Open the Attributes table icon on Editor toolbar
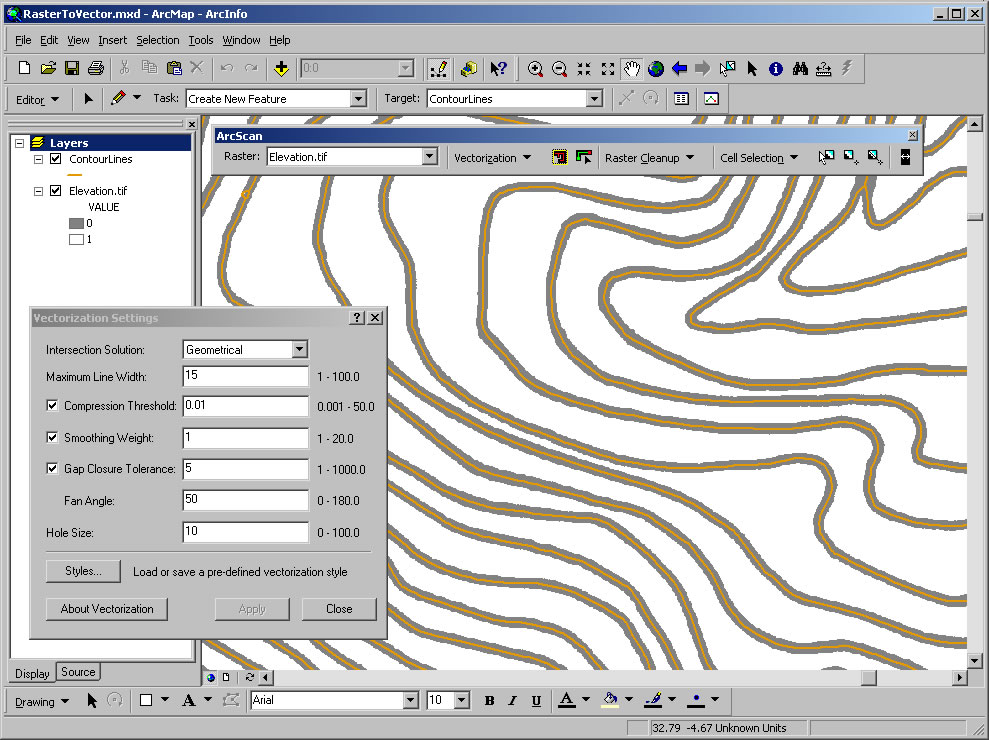989x740 pixels. point(682,98)
